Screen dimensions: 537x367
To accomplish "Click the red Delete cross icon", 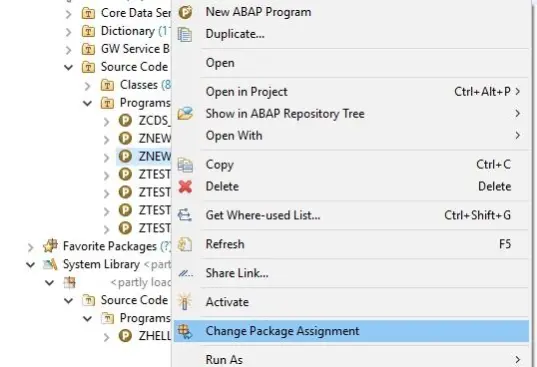I will tap(185, 187).
